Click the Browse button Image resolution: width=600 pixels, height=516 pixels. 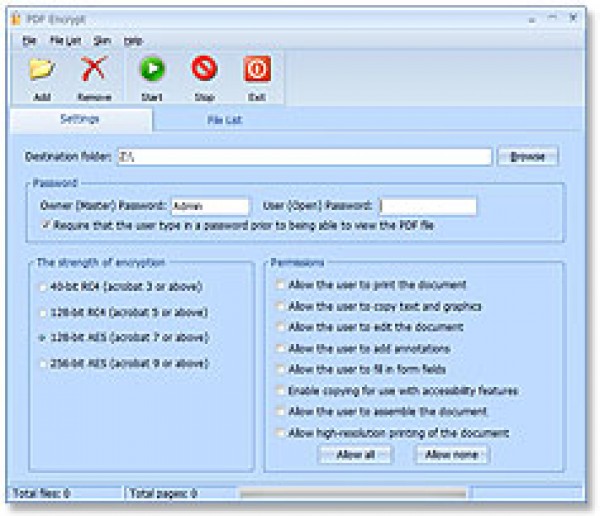(527, 157)
